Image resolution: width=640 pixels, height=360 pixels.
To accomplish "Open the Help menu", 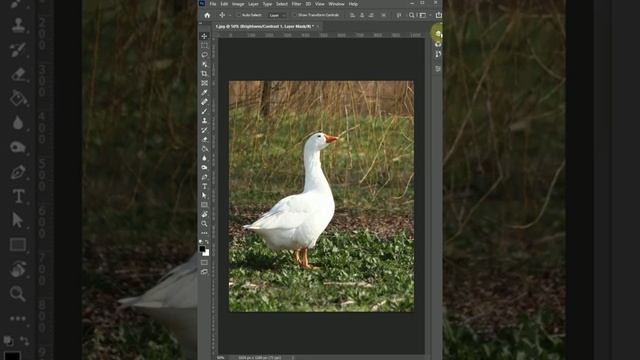I will (x=353, y=4).
